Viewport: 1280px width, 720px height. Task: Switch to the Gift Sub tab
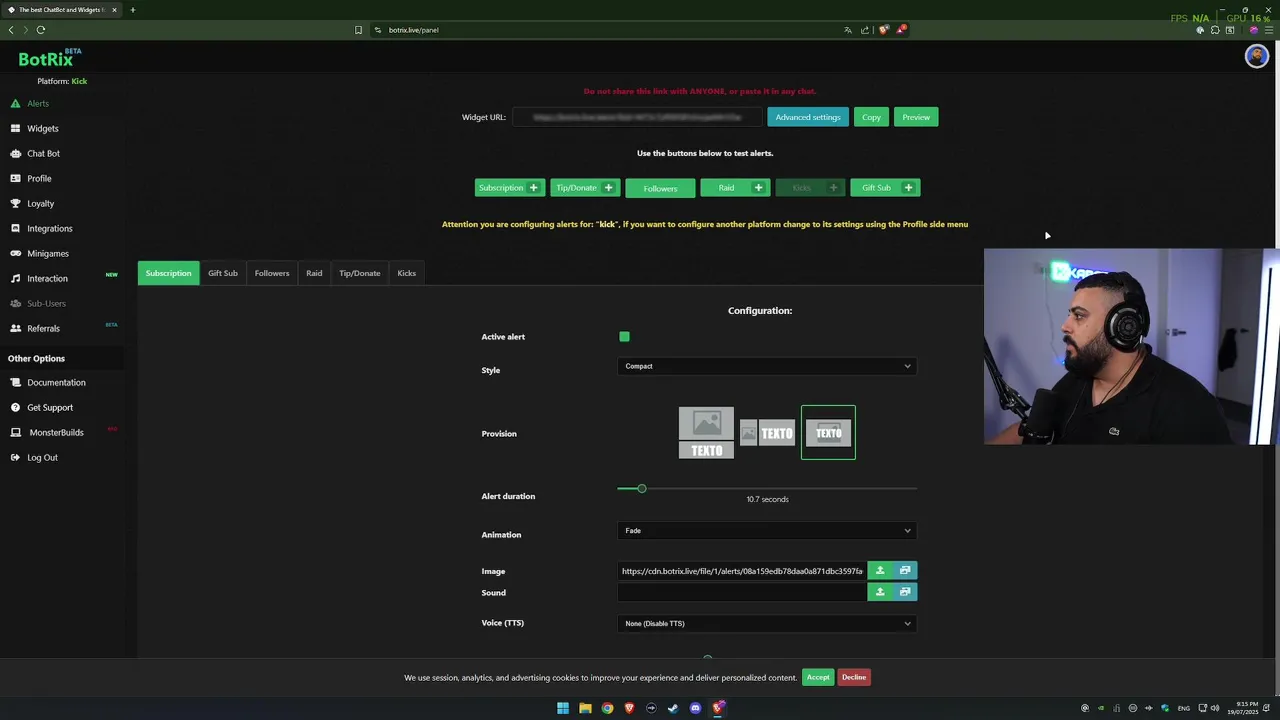click(x=223, y=273)
